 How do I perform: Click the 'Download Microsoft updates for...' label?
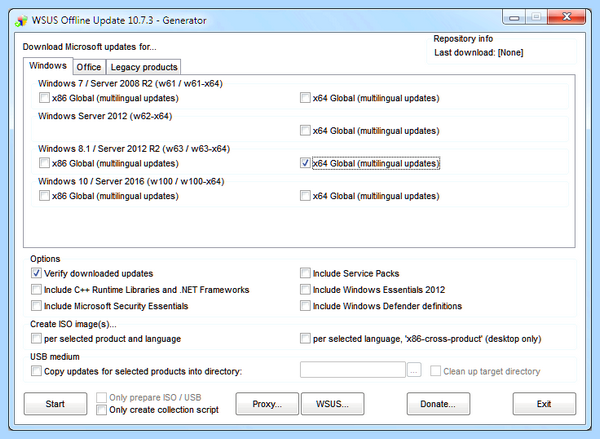click(89, 47)
